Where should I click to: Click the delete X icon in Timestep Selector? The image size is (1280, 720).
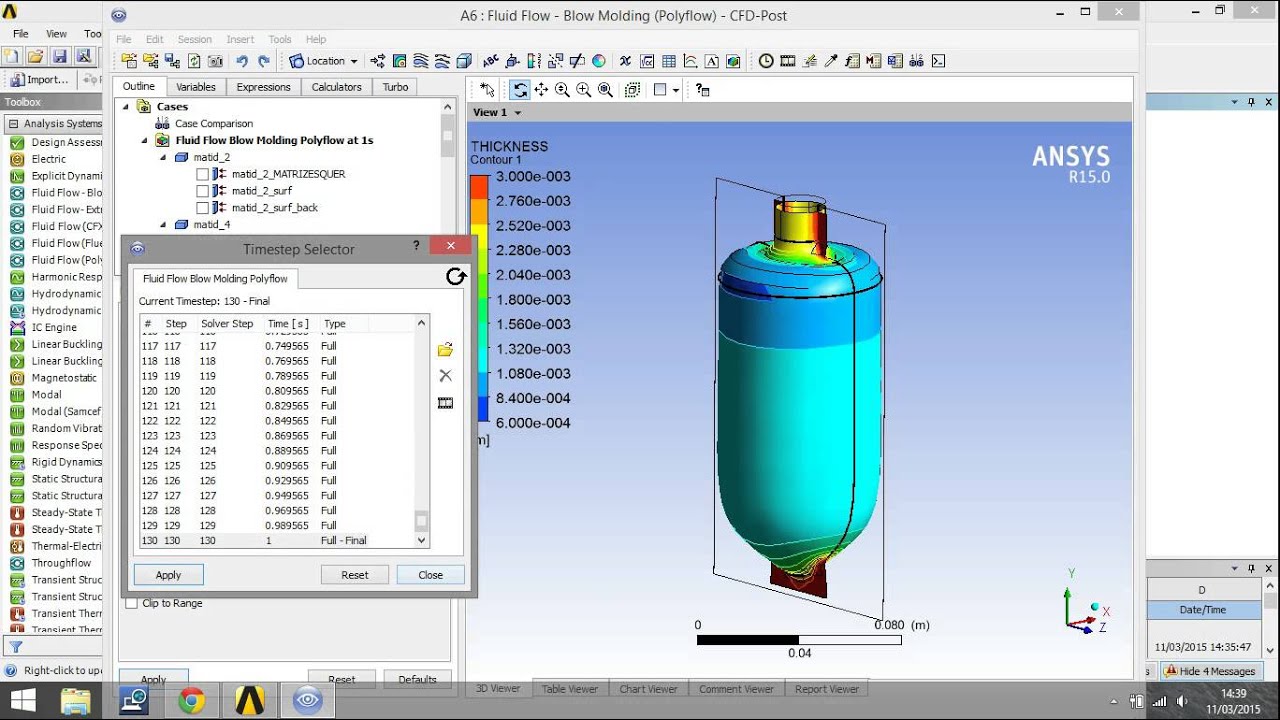click(445, 376)
